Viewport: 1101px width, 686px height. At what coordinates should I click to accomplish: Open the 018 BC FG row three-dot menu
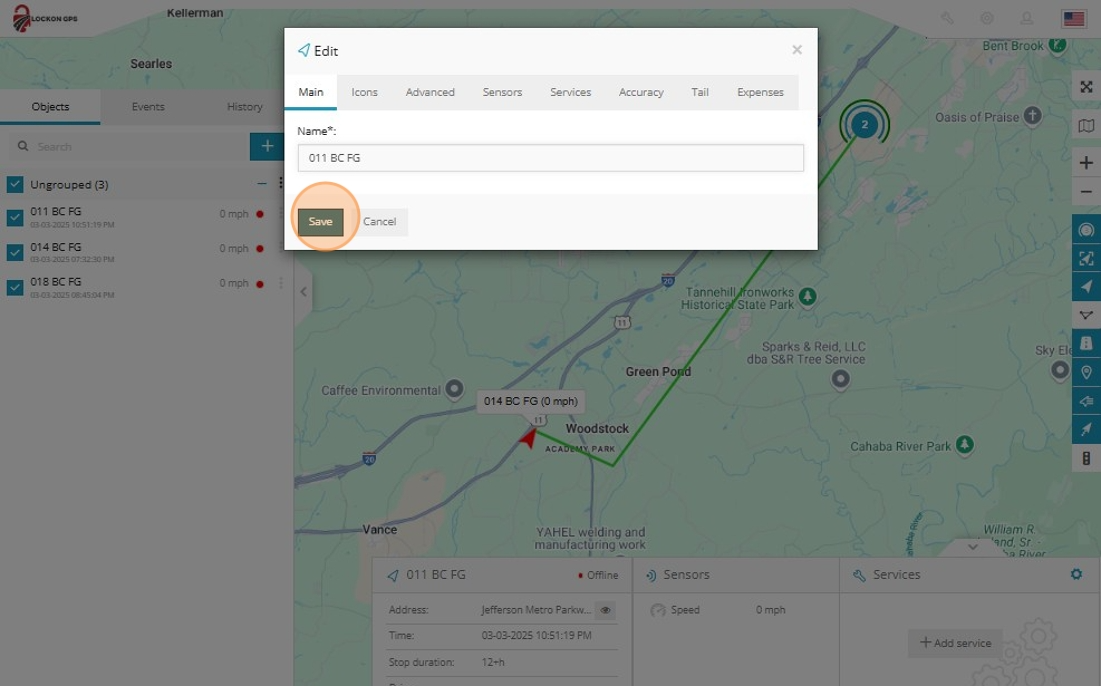[x=281, y=283]
